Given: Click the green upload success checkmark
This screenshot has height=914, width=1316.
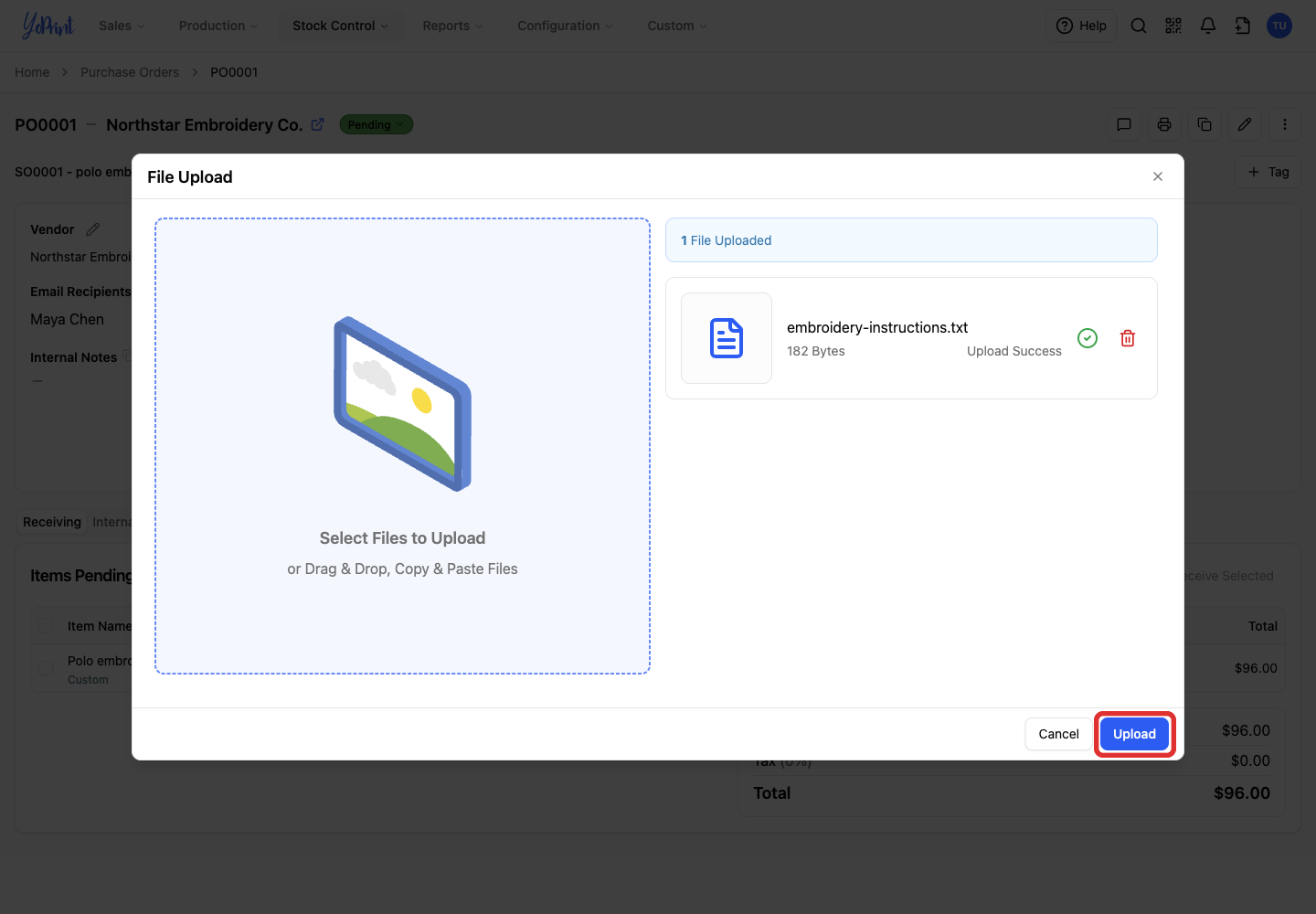Looking at the screenshot, I should [x=1088, y=338].
